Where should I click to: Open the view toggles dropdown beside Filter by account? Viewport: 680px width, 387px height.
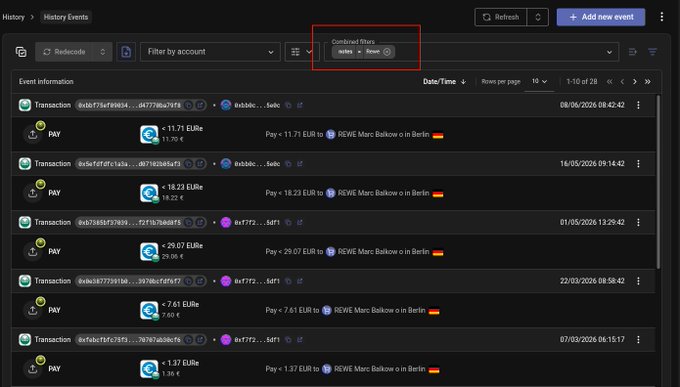[x=302, y=52]
